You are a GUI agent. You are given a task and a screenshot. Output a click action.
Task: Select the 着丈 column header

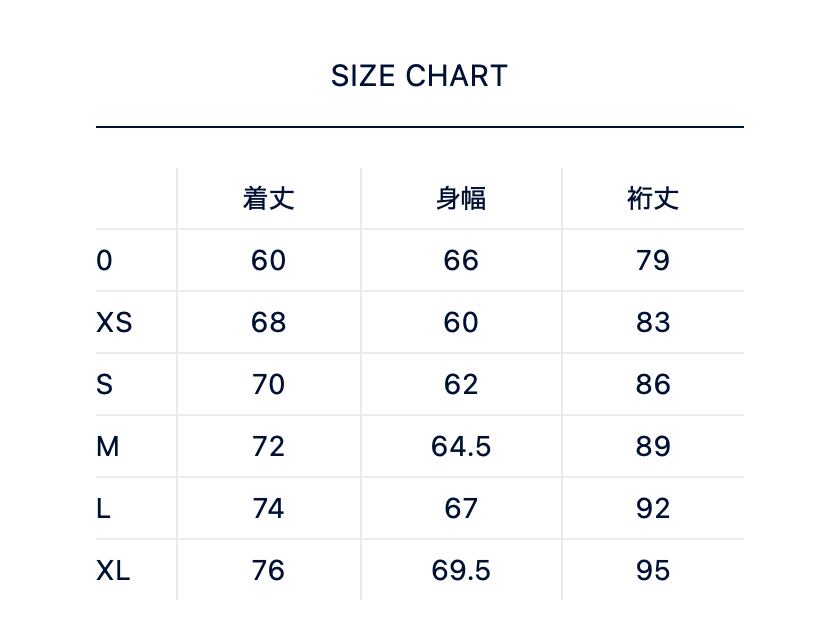point(268,198)
